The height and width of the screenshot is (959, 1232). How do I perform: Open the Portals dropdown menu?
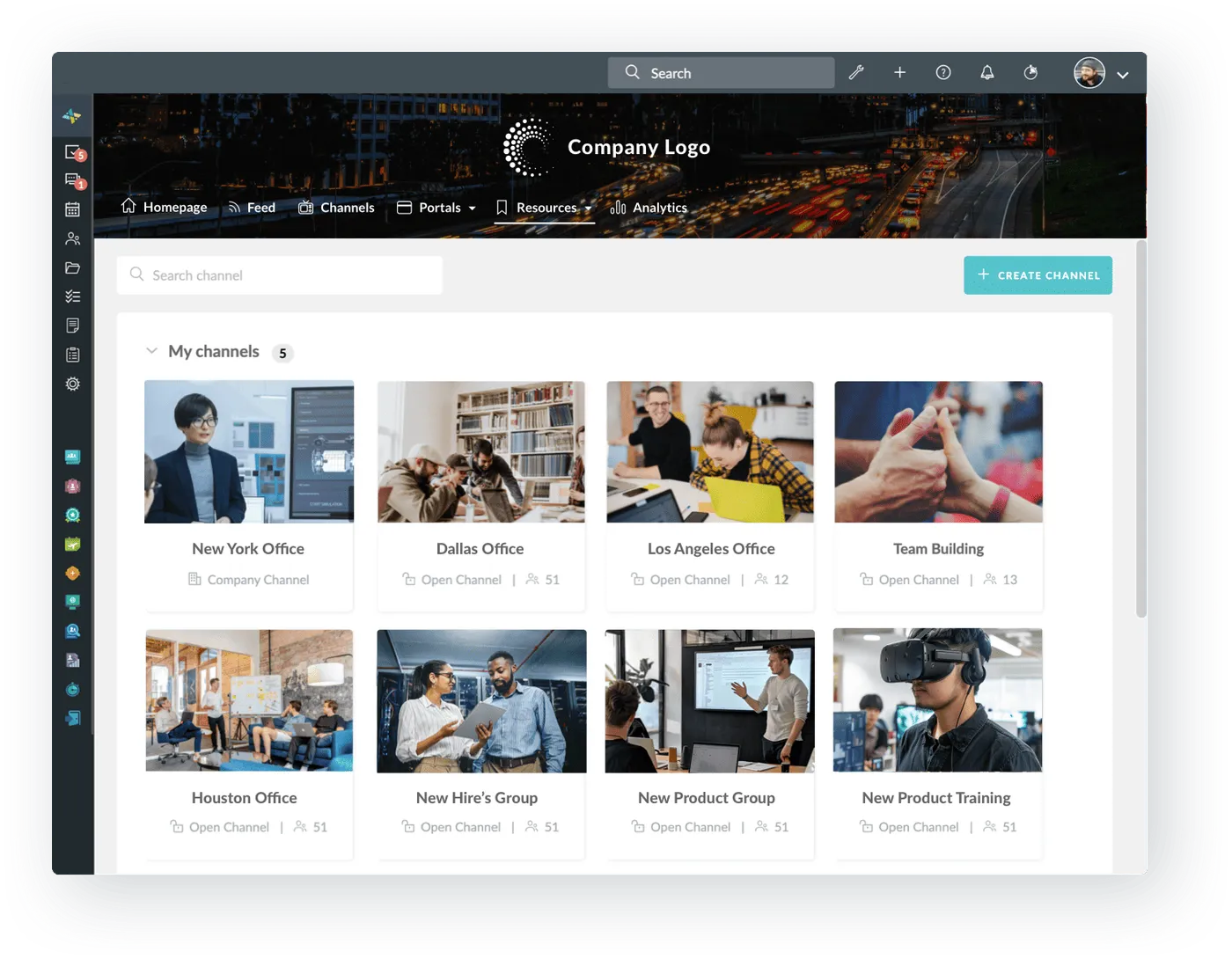[436, 208]
